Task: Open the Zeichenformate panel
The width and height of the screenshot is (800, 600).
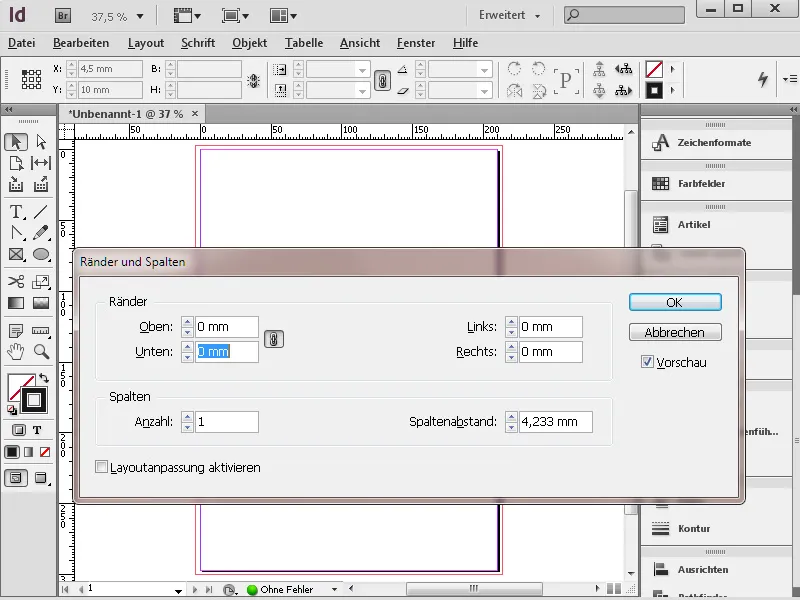Action: (x=715, y=143)
